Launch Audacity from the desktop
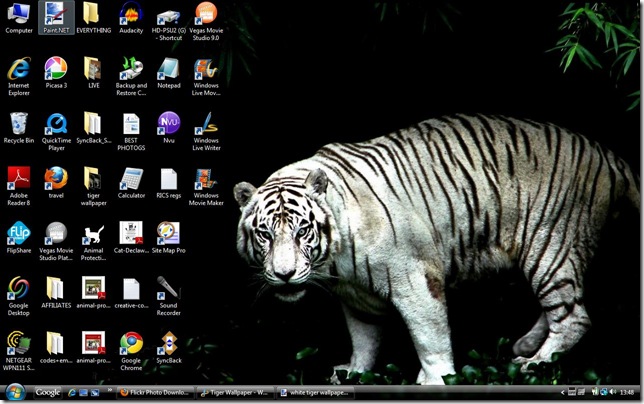 (131, 18)
